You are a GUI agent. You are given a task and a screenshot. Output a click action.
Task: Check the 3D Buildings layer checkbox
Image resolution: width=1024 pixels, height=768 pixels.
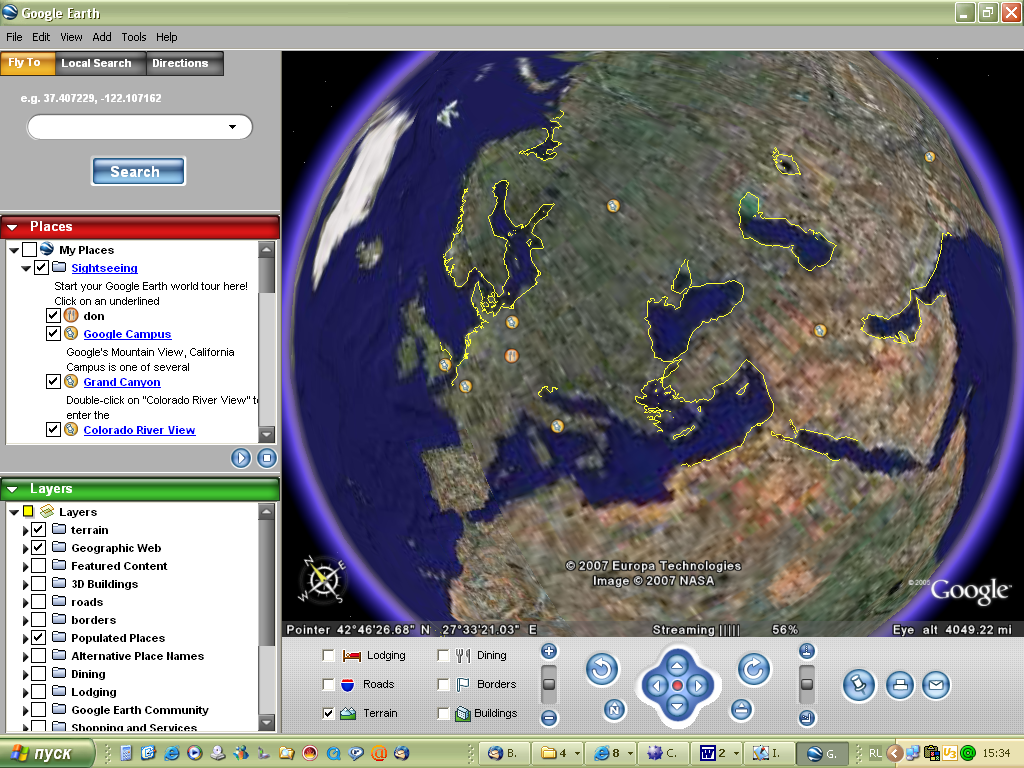39,583
